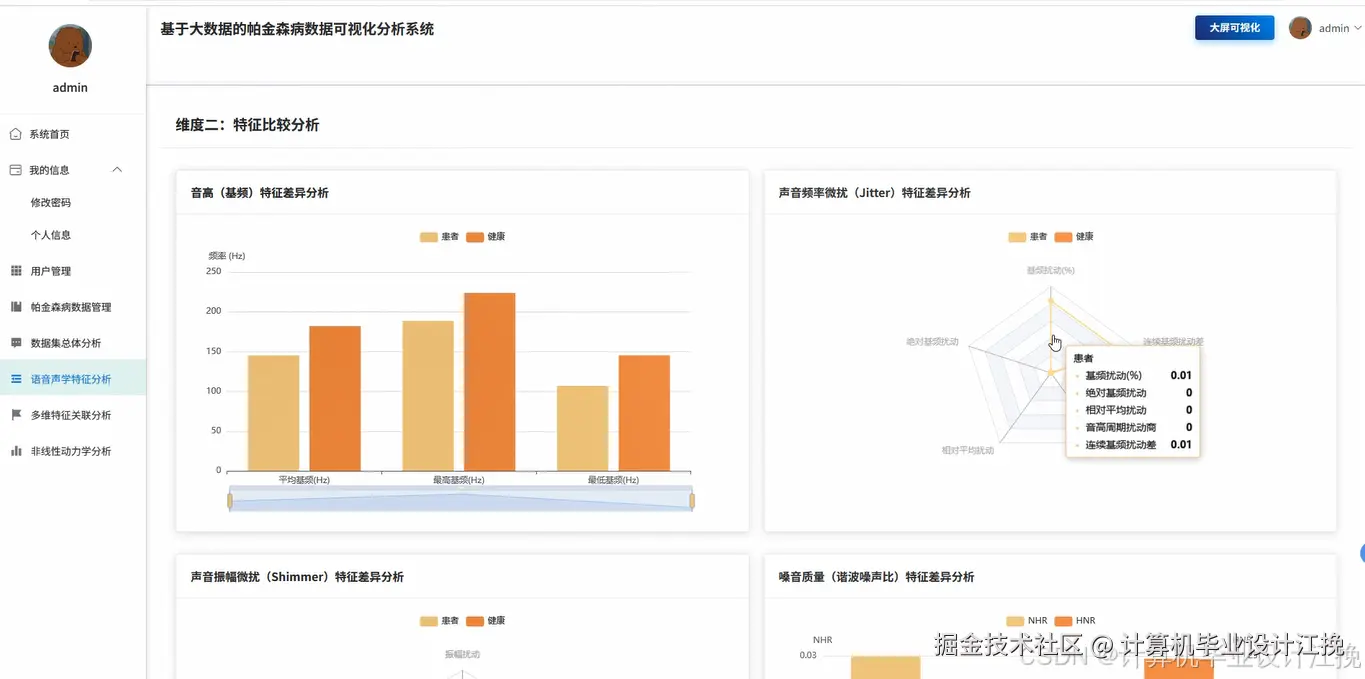Screen dimensions: 1365x679
Task: Go to 帕金森病数据管理 page
Action: click(x=73, y=307)
